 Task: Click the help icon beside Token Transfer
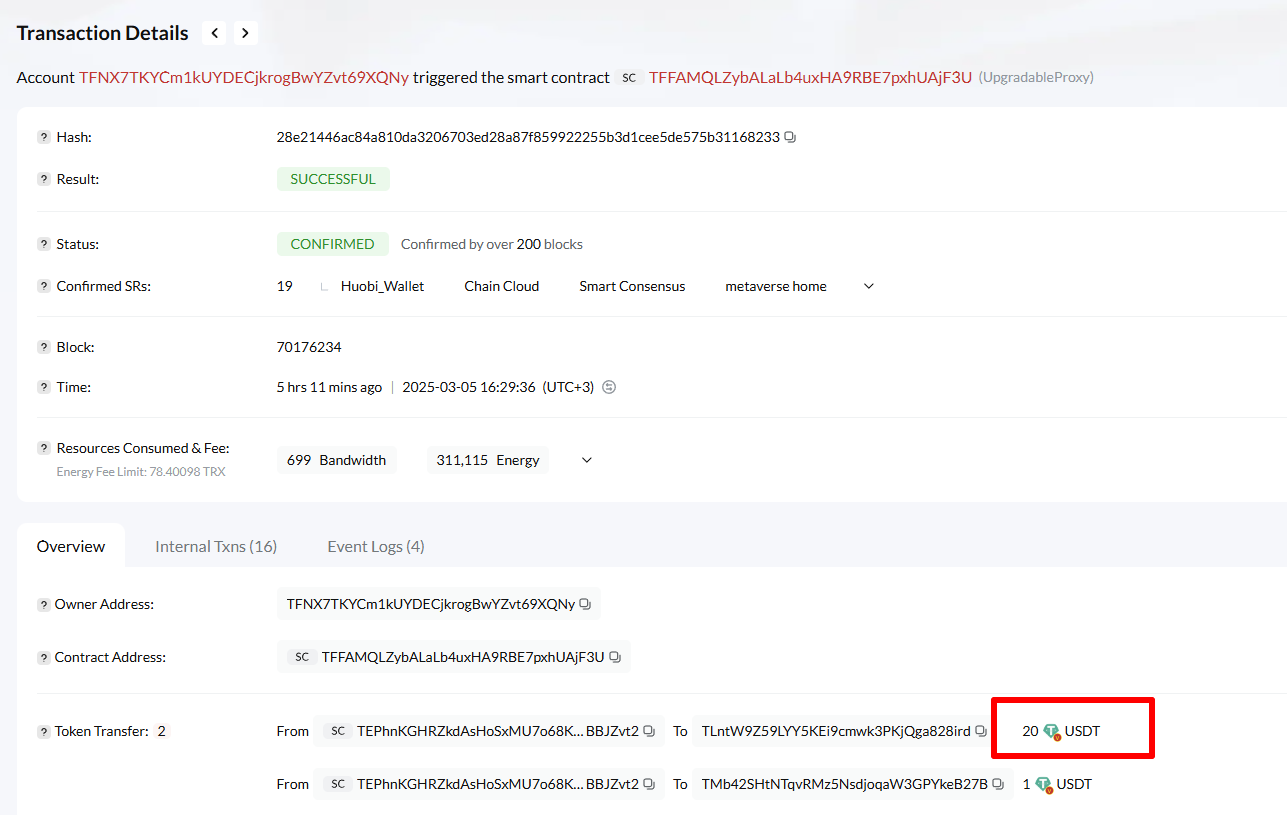point(44,731)
